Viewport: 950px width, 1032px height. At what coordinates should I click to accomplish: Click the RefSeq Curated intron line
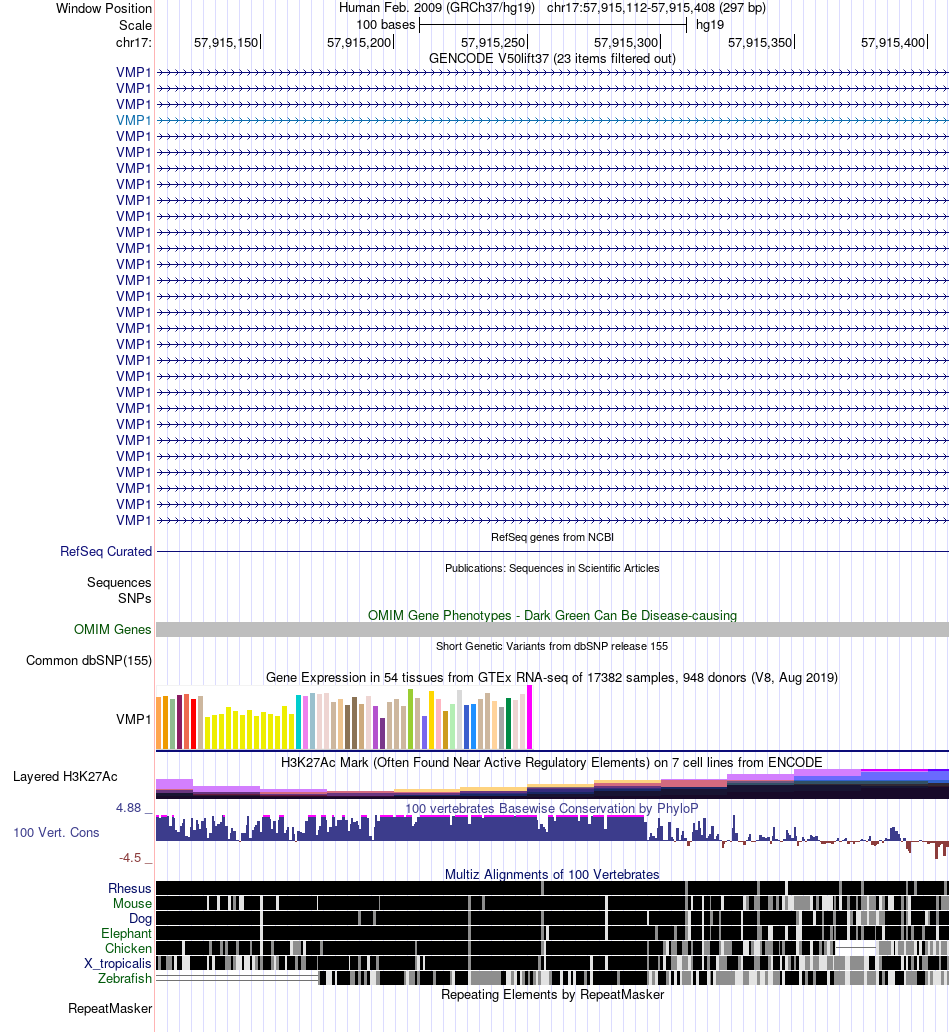point(552,552)
